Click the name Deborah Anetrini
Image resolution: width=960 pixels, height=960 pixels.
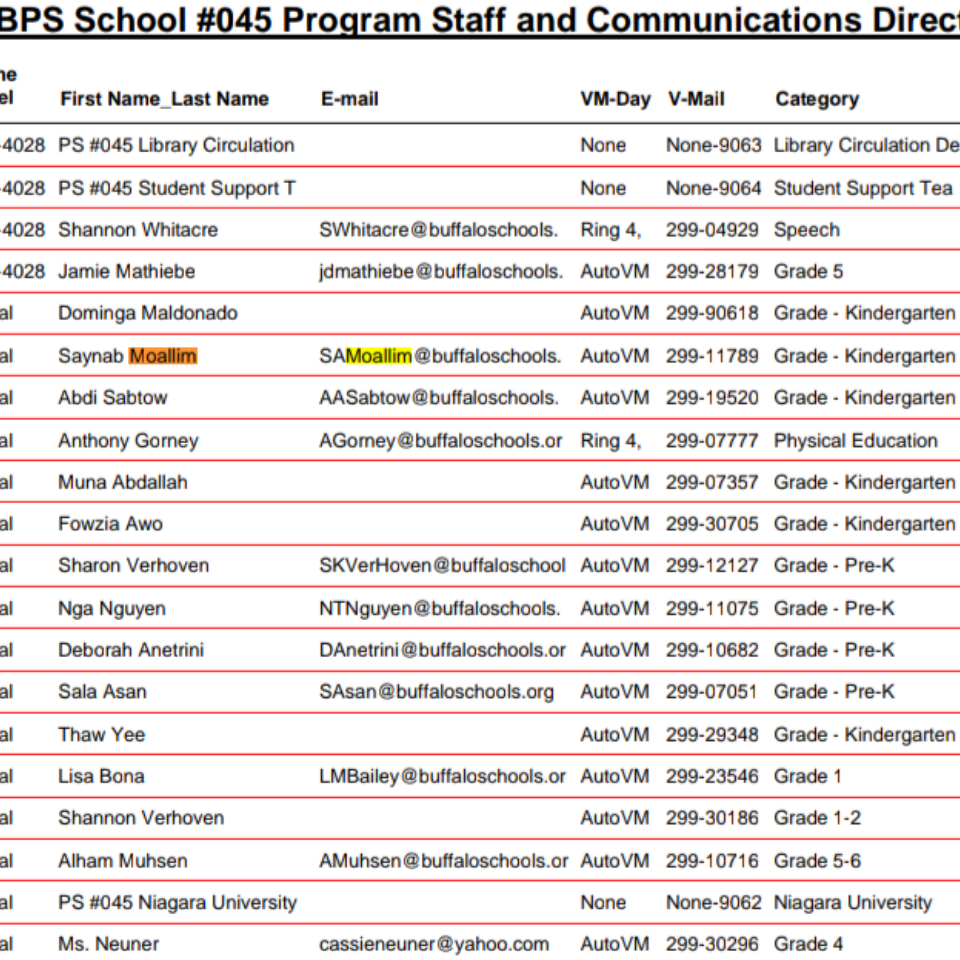131,650
